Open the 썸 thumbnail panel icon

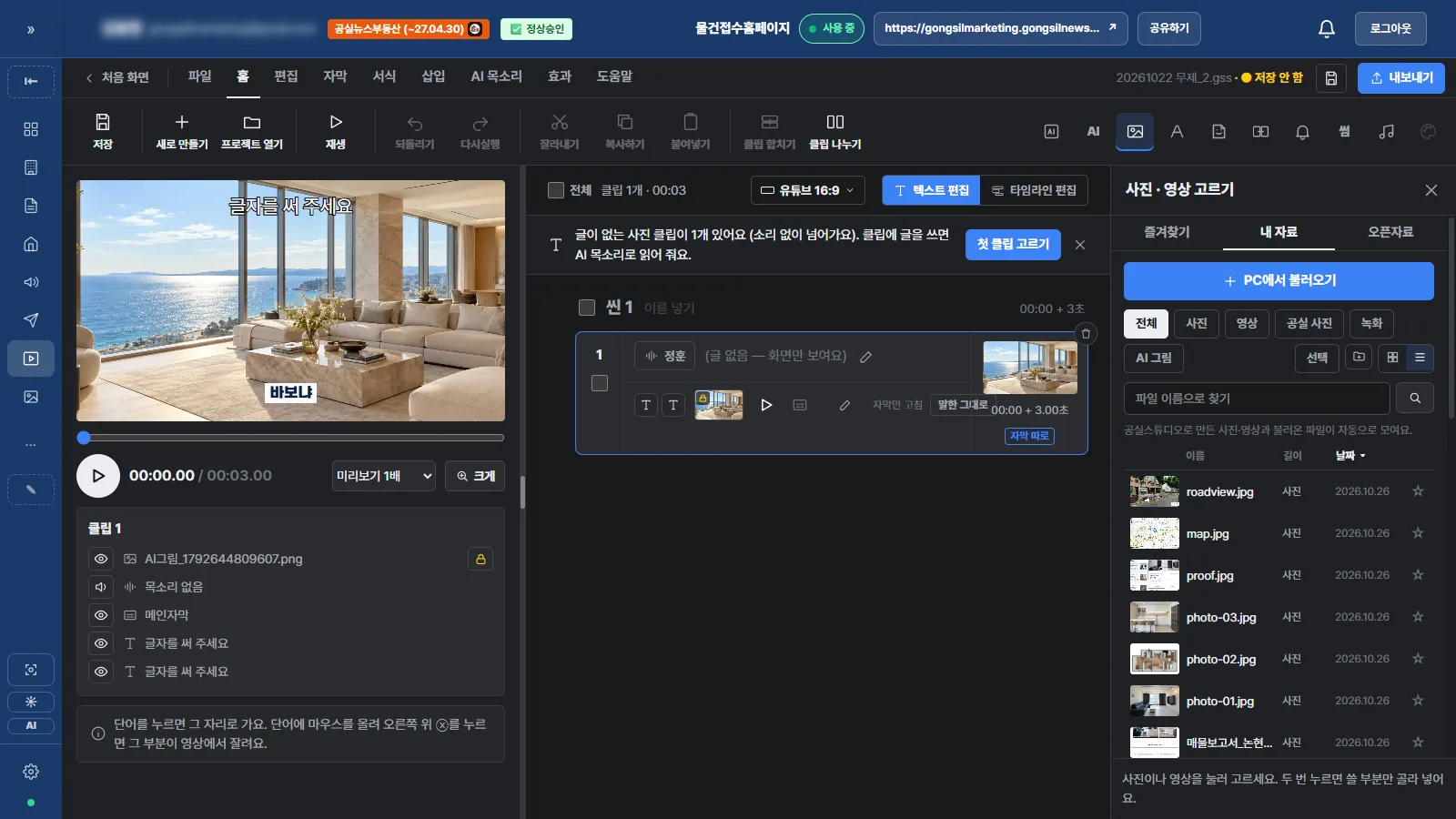tap(1344, 132)
